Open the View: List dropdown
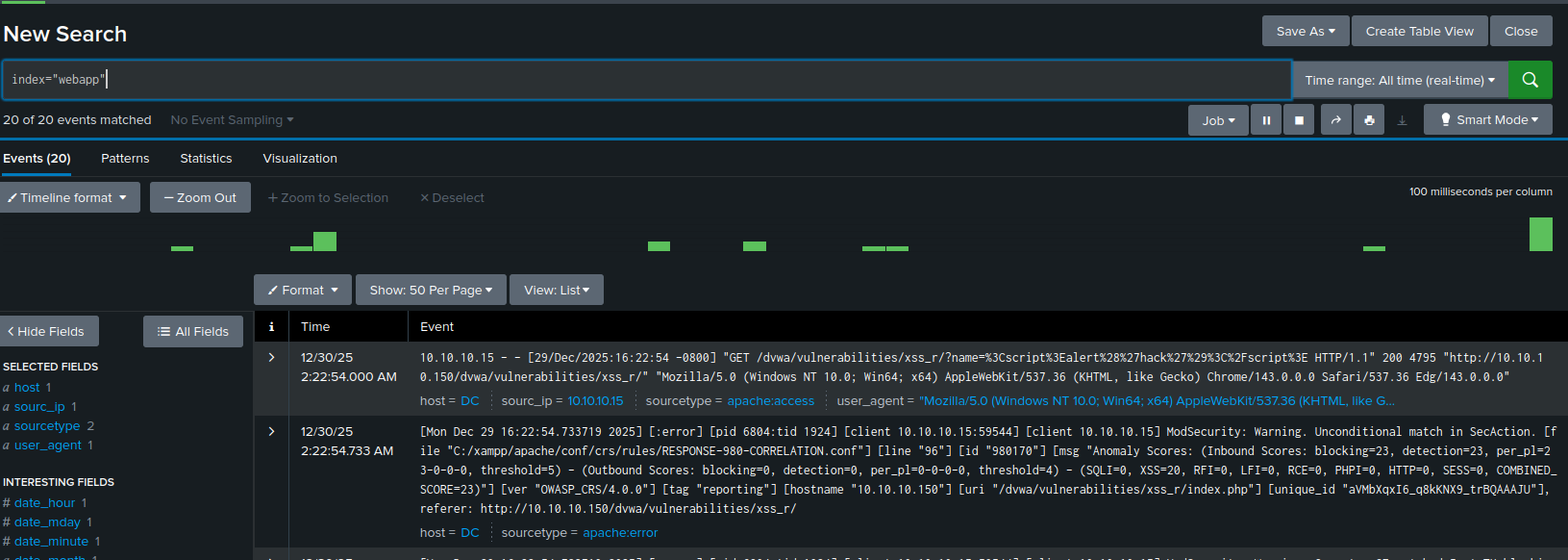 (557, 290)
